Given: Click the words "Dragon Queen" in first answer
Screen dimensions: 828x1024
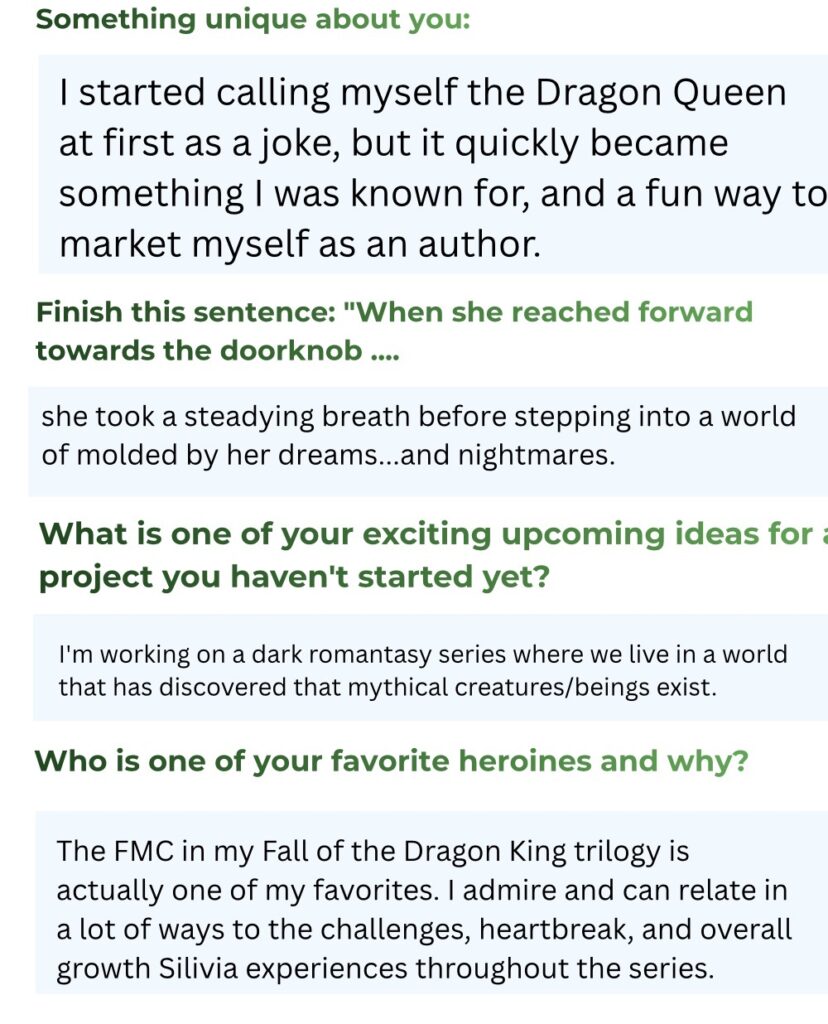Looking at the screenshot, I should coord(661,93).
